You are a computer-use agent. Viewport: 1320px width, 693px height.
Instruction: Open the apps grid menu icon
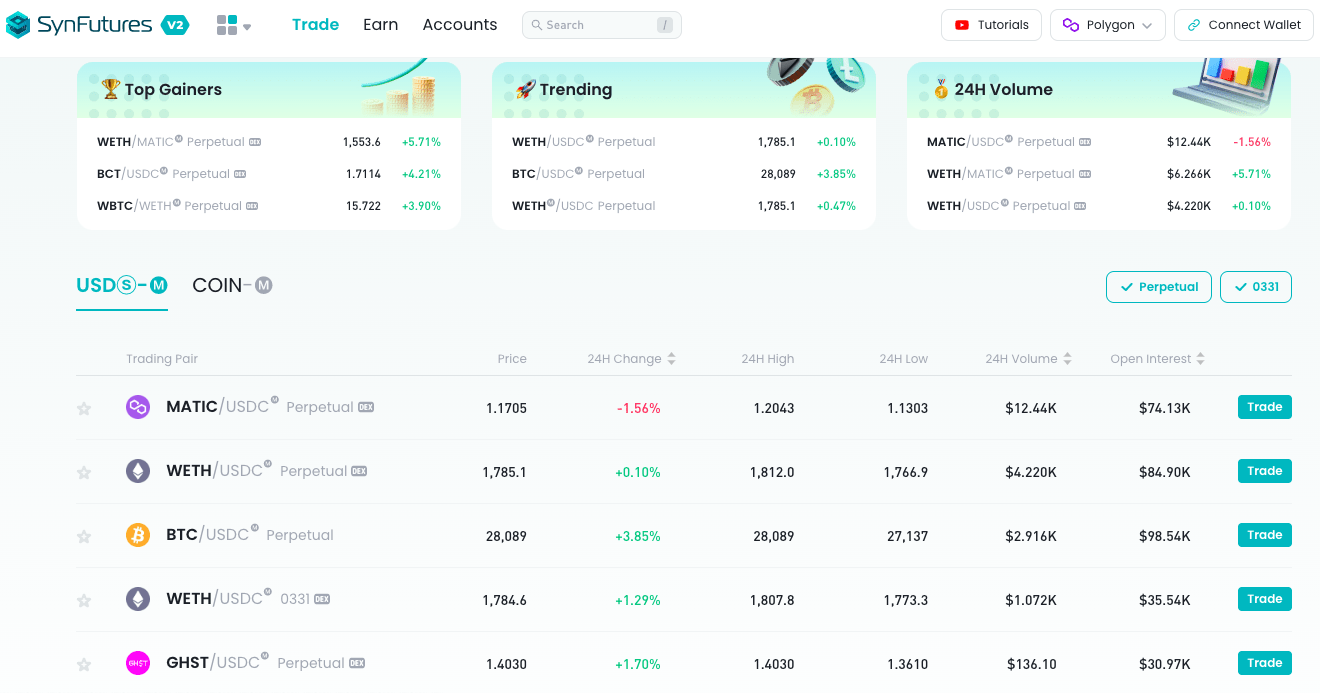[227, 25]
